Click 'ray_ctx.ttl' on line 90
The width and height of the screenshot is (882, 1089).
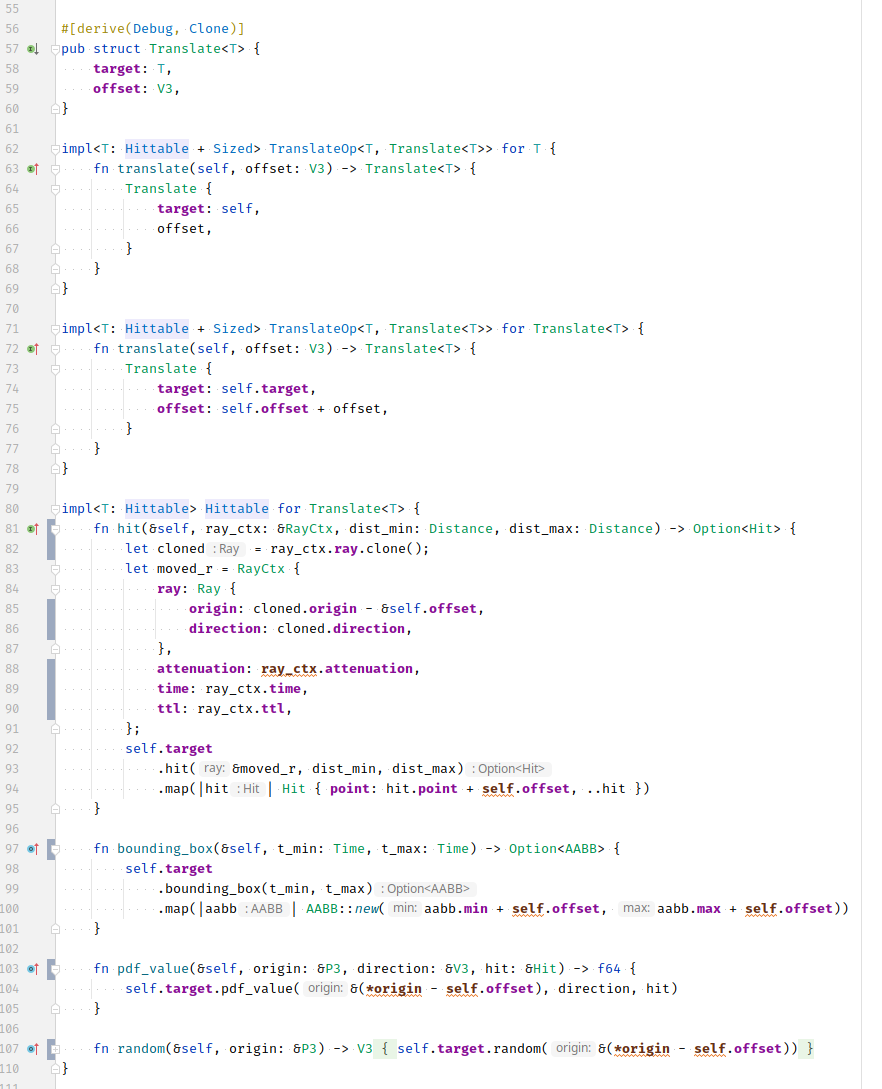click(241, 709)
